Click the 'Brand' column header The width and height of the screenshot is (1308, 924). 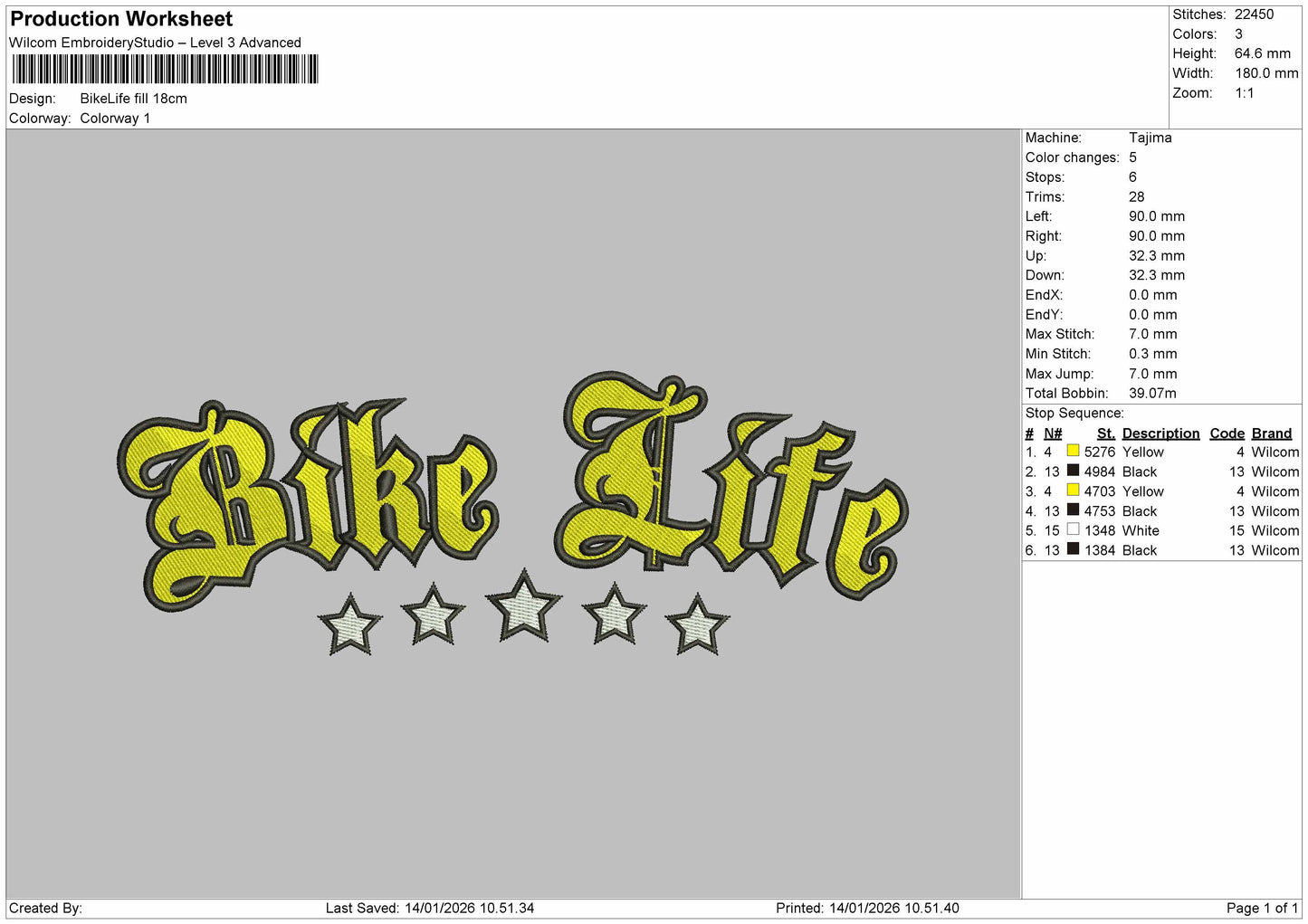click(x=1272, y=433)
